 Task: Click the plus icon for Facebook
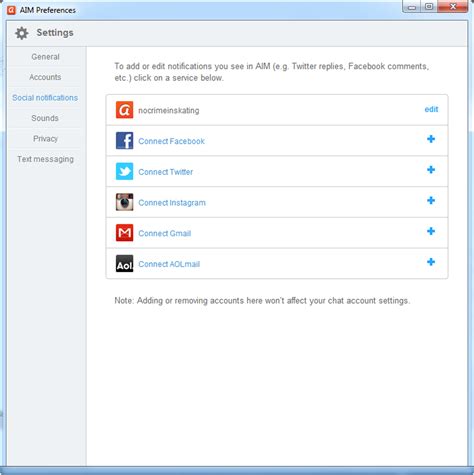click(x=431, y=139)
